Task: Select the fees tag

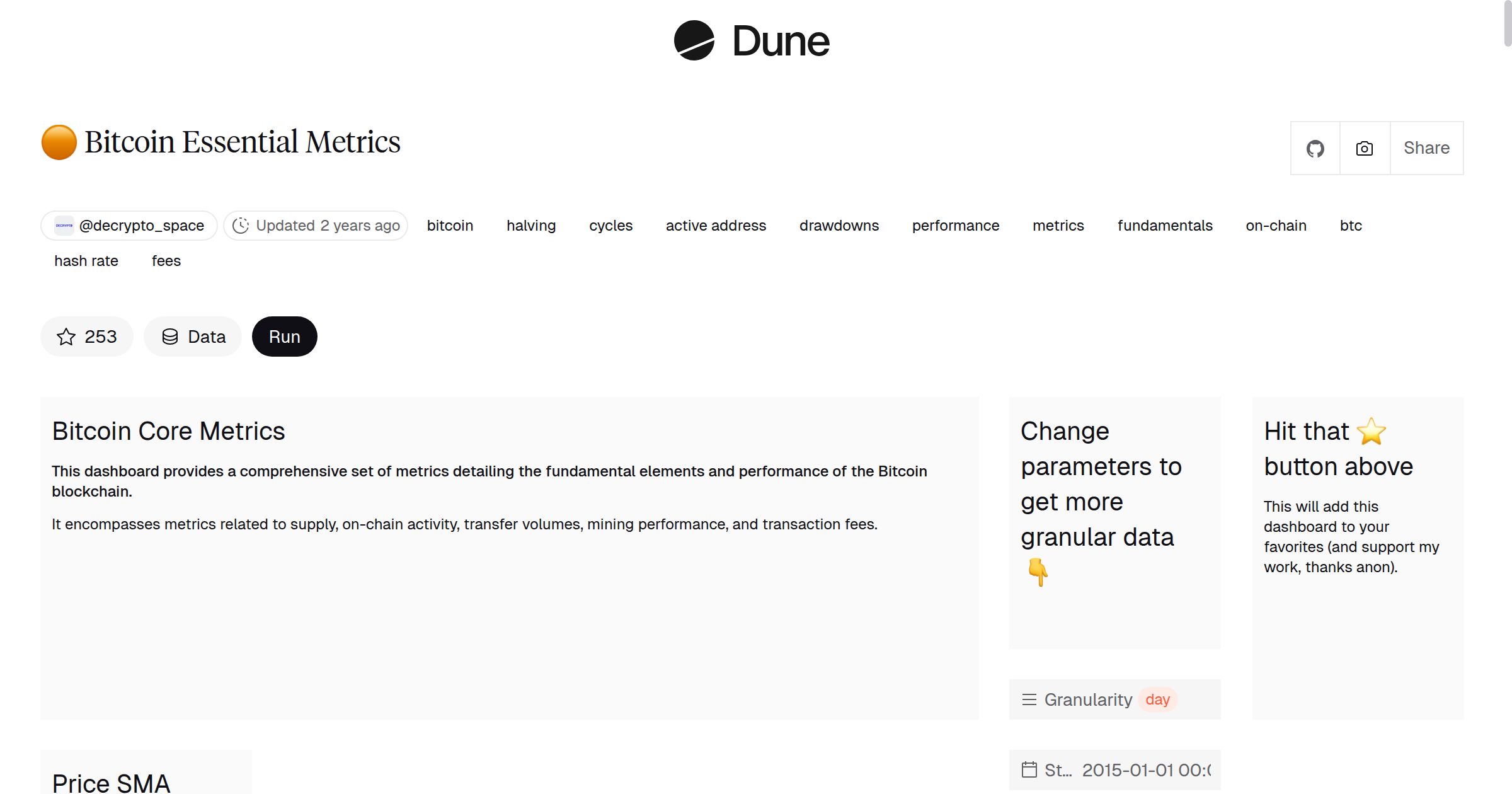Action: pyautogui.click(x=166, y=260)
